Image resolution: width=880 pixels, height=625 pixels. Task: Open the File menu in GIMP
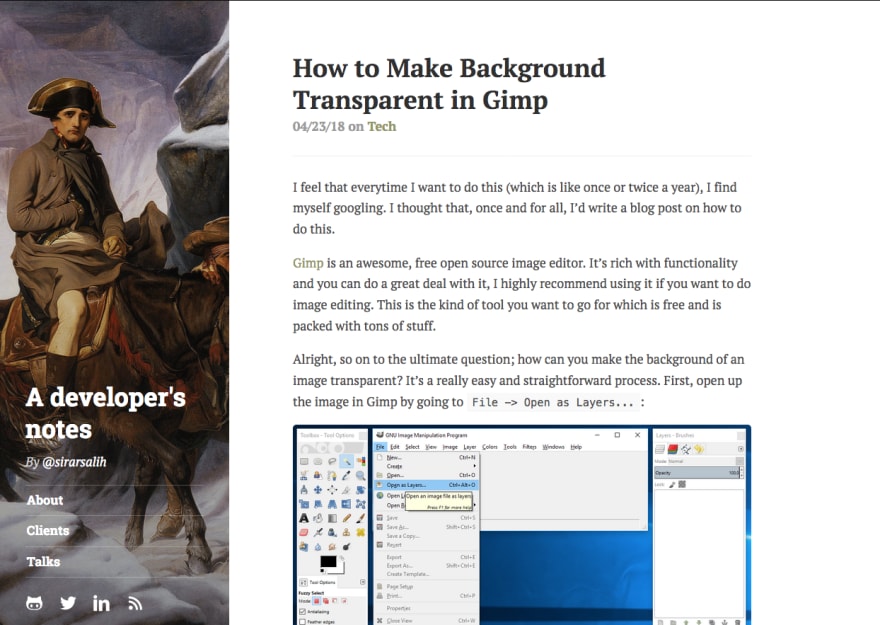click(x=381, y=447)
